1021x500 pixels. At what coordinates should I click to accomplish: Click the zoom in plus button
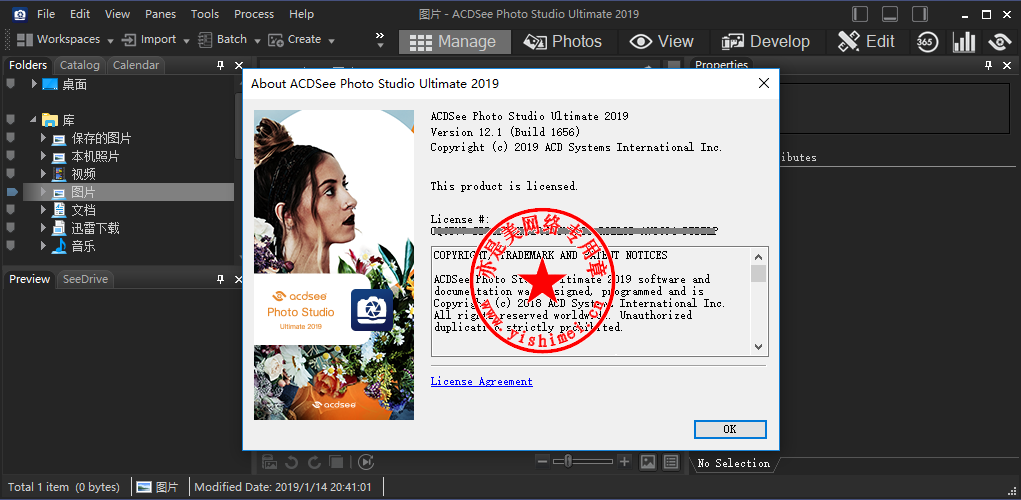624,462
